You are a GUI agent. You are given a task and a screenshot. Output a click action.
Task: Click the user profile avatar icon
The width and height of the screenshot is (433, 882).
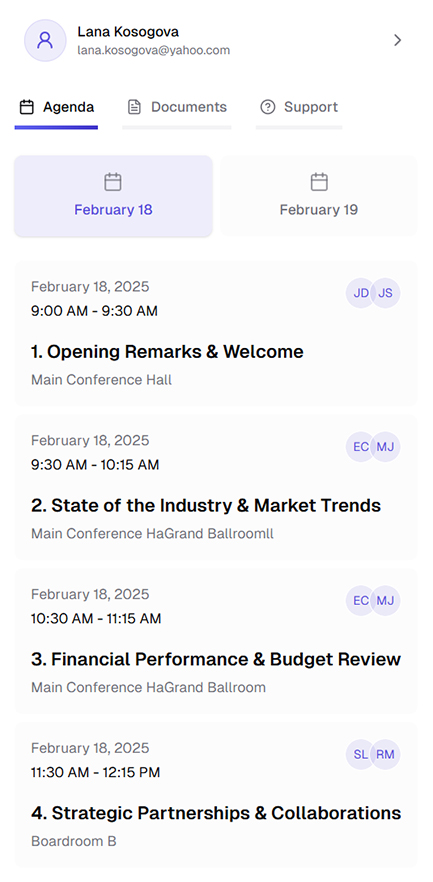tap(45, 40)
